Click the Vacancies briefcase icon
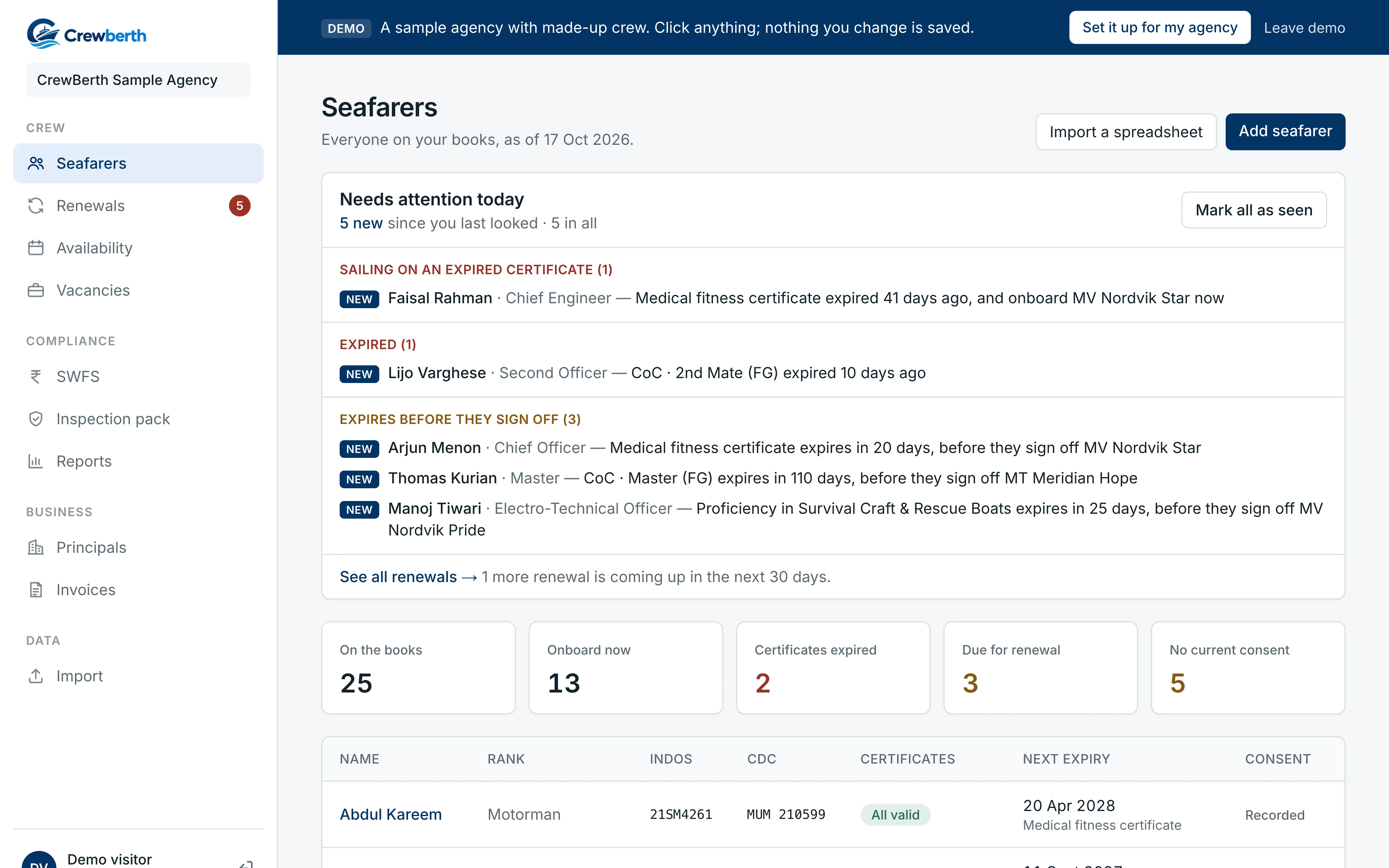 click(x=36, y=291)
